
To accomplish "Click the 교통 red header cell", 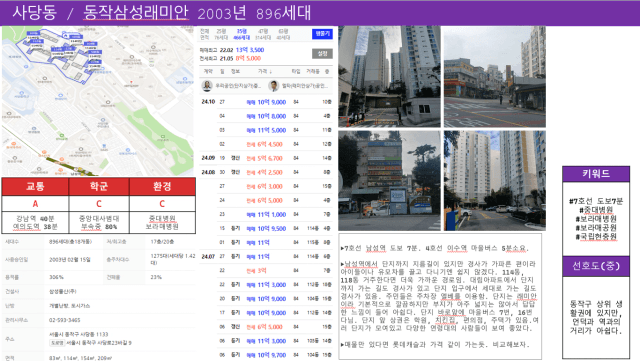I will coord(35,187).
